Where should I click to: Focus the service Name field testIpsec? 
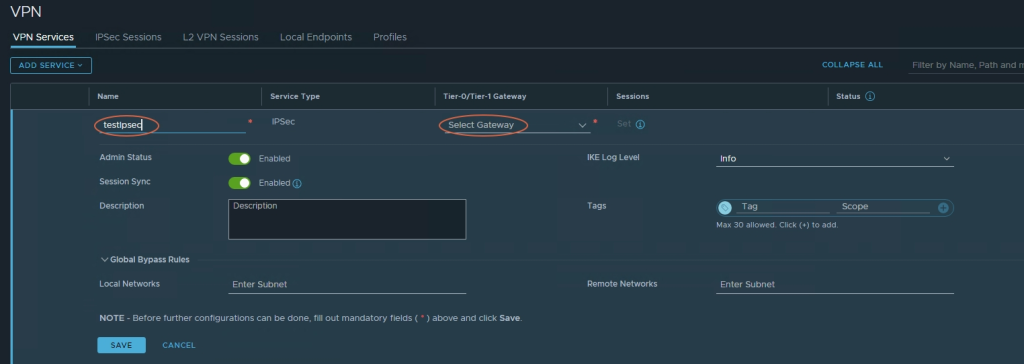tap(173, 125)
